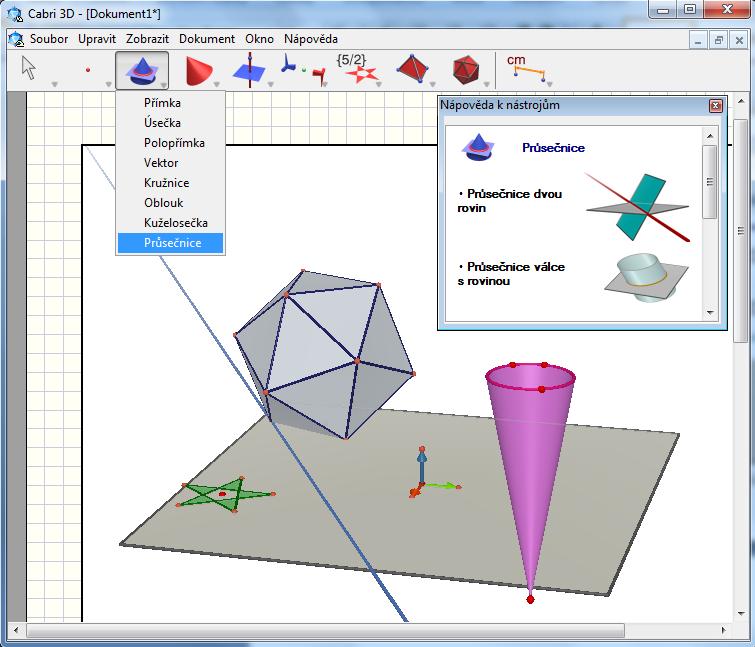Choose Oblouk from the dropdown list
This screenshot has height=647, width=755.
(170, 203)
